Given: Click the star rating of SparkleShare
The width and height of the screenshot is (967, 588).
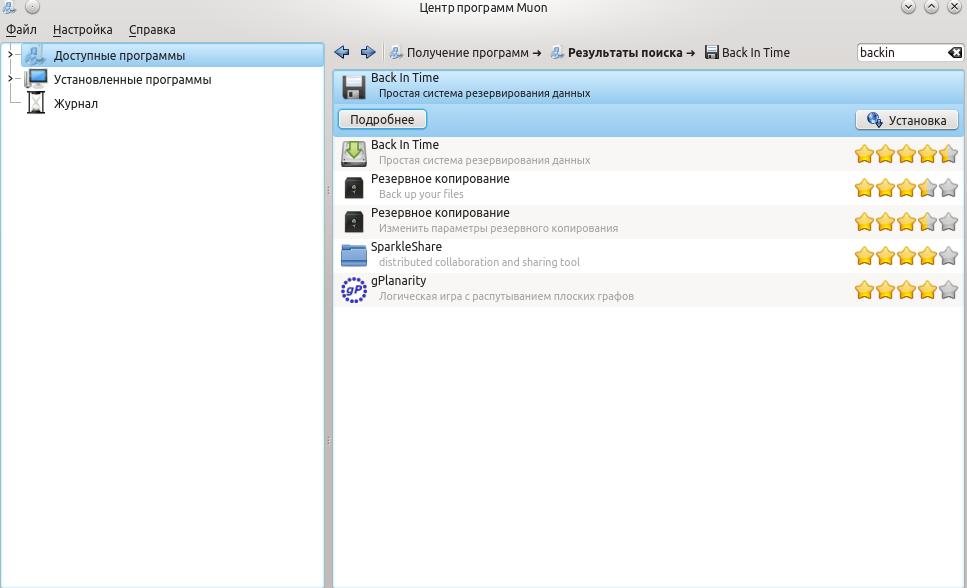Looking at the screenshot, I should click(906, 255).
